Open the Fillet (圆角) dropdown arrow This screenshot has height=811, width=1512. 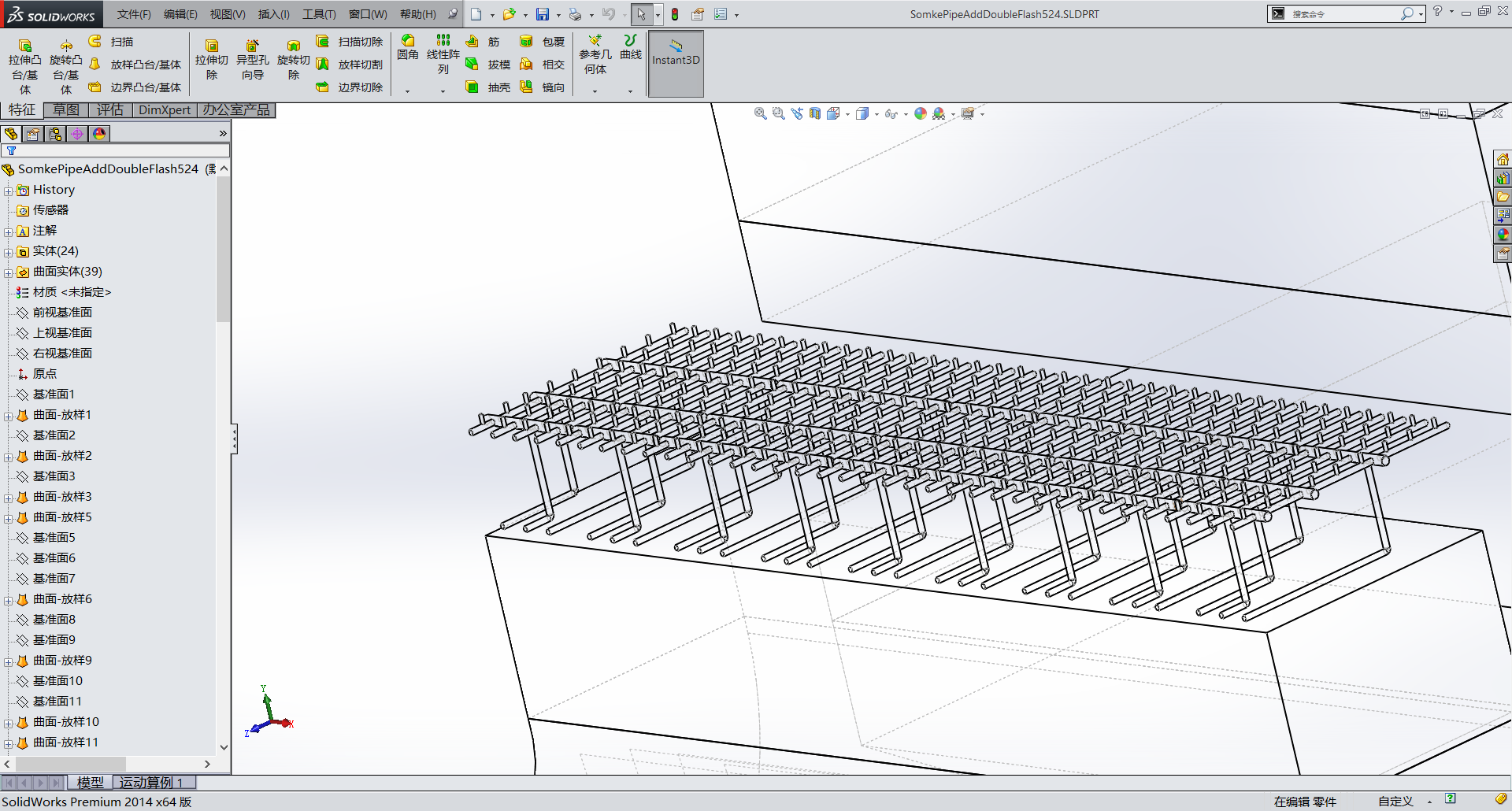tap(407, 91)
